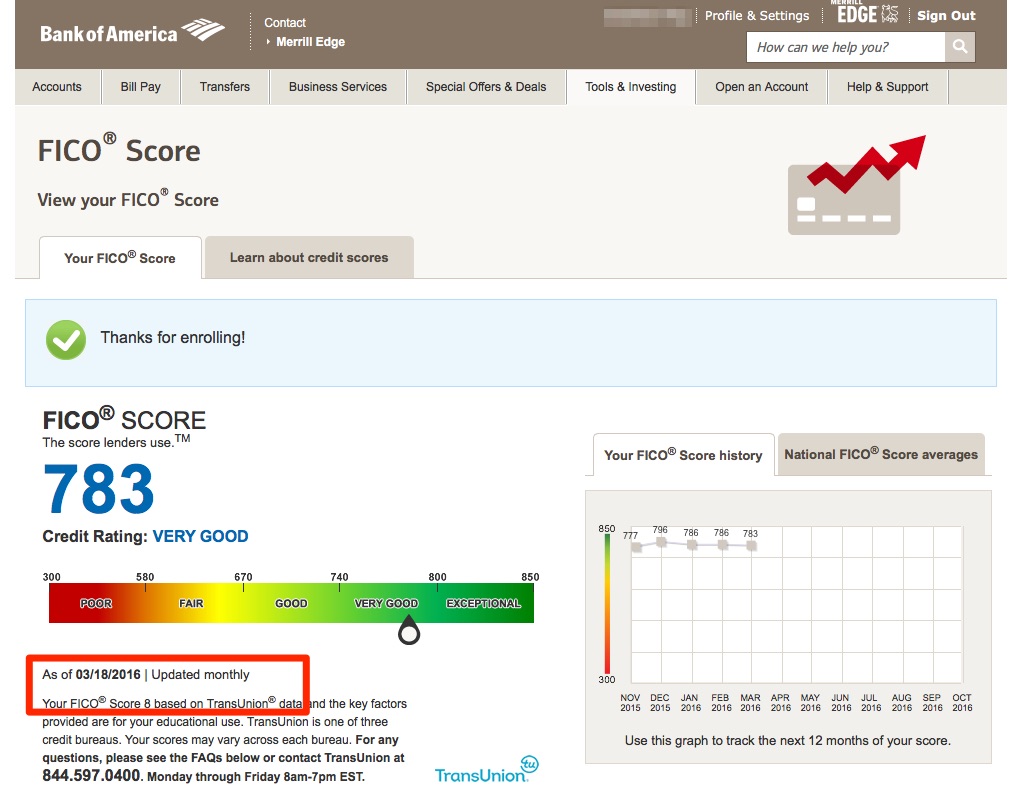Open the Accounts menu
1028x805 pixels.
(57, 87)
